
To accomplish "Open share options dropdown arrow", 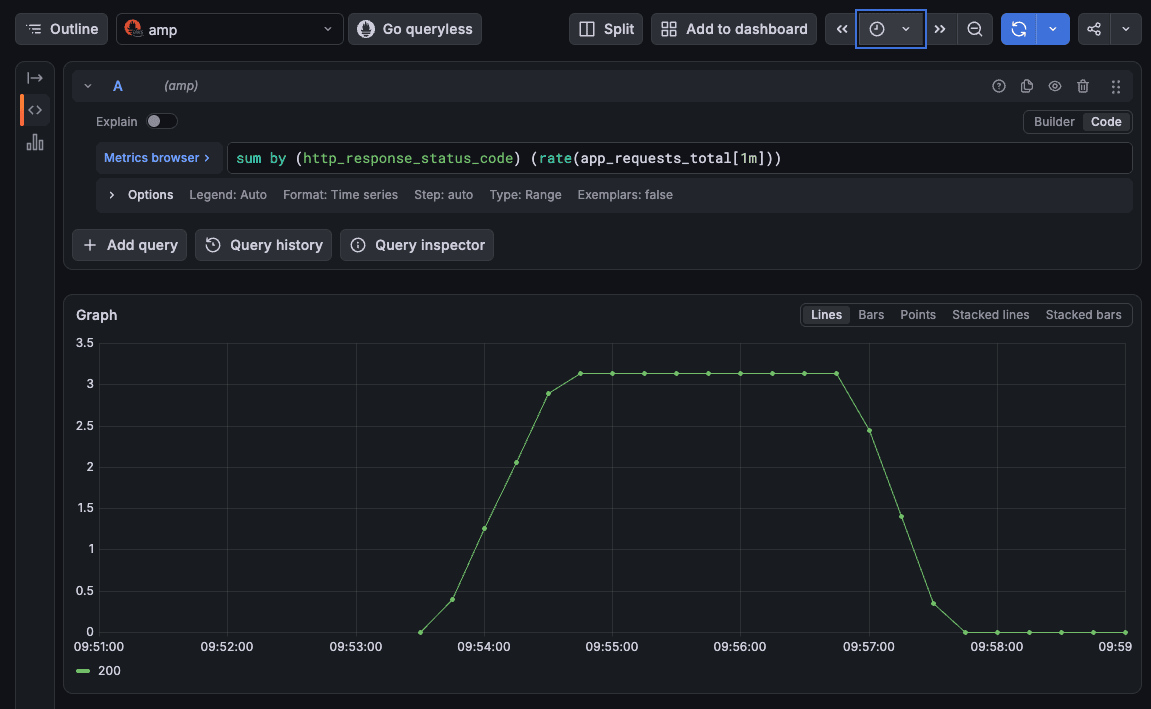I will (x=1125, y=29).
